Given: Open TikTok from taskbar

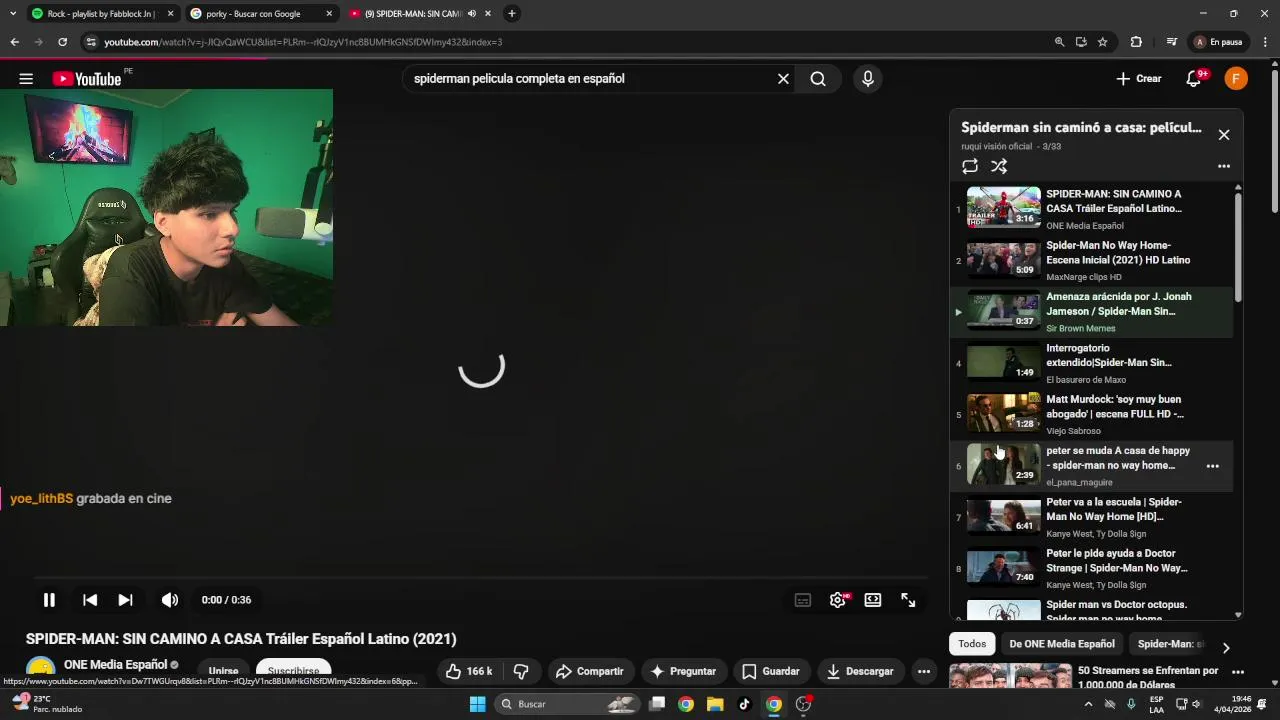Looking at the screenshot, I should point(744,704).
